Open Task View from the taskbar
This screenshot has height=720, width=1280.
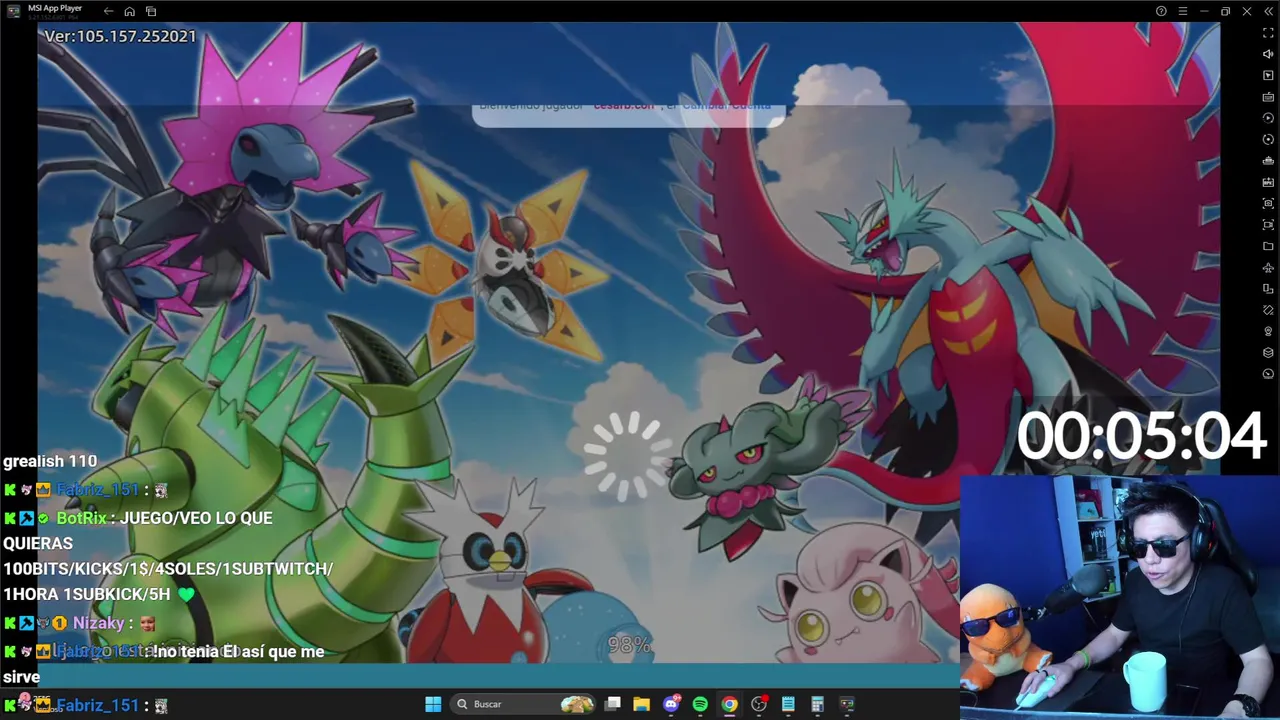click(613, 704)
